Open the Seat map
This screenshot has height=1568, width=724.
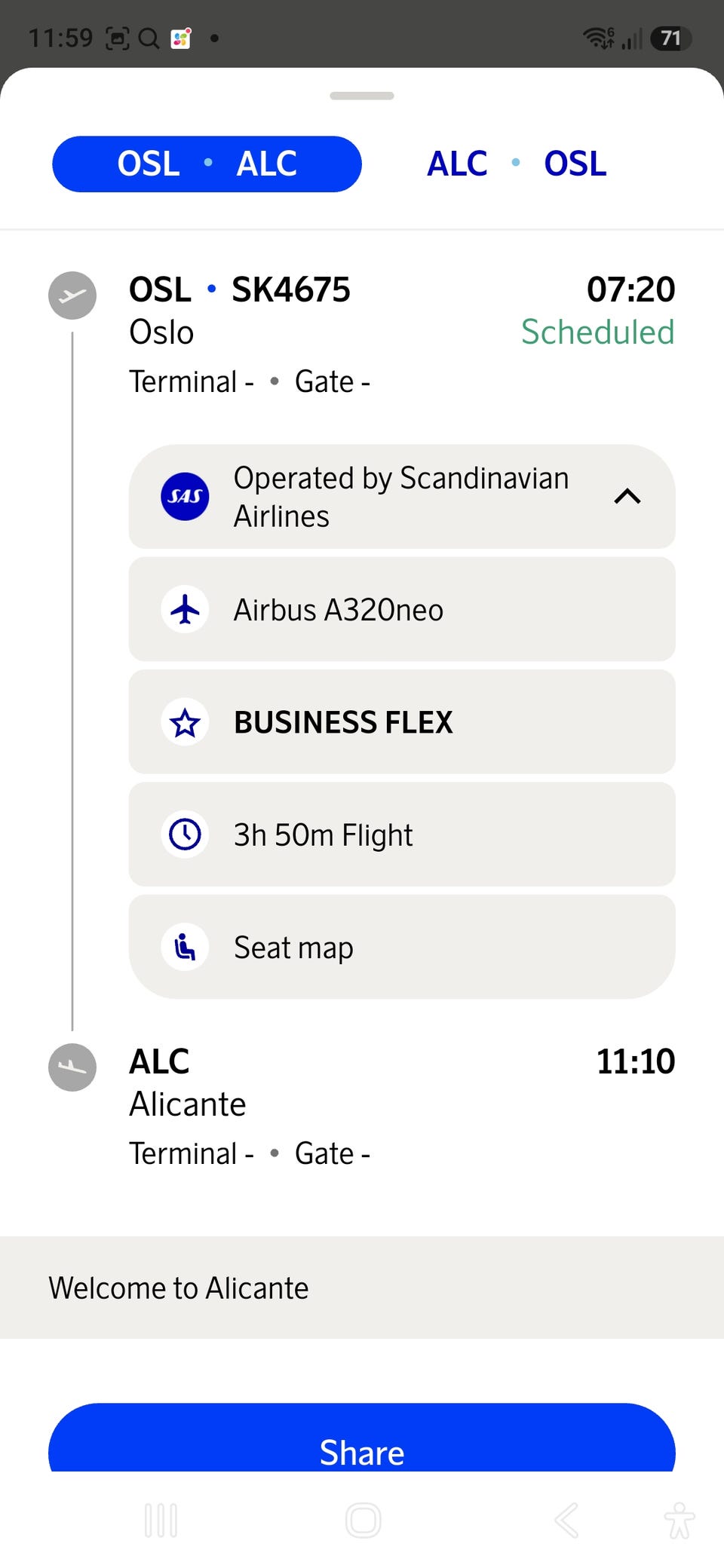point(402,947)
